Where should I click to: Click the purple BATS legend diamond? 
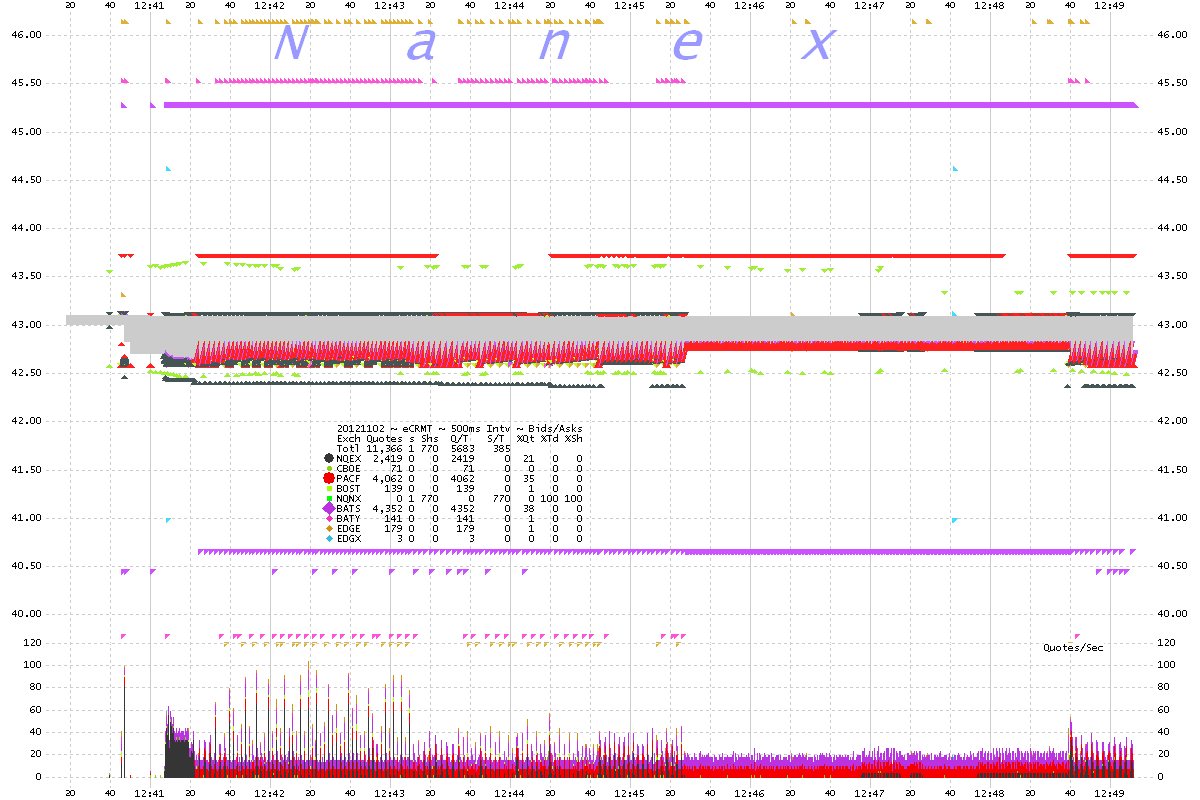329,508
